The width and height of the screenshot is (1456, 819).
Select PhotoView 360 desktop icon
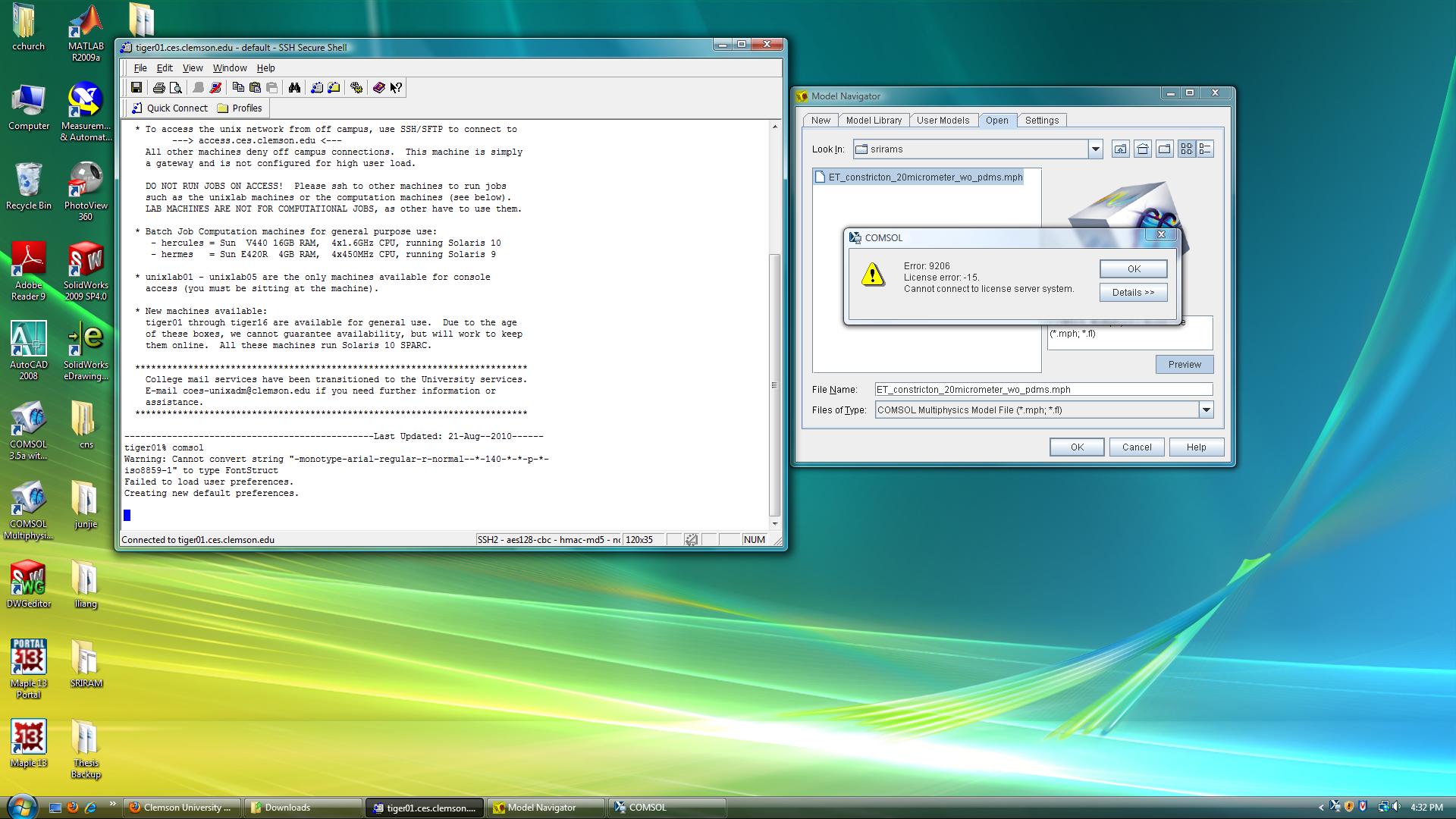86,192
